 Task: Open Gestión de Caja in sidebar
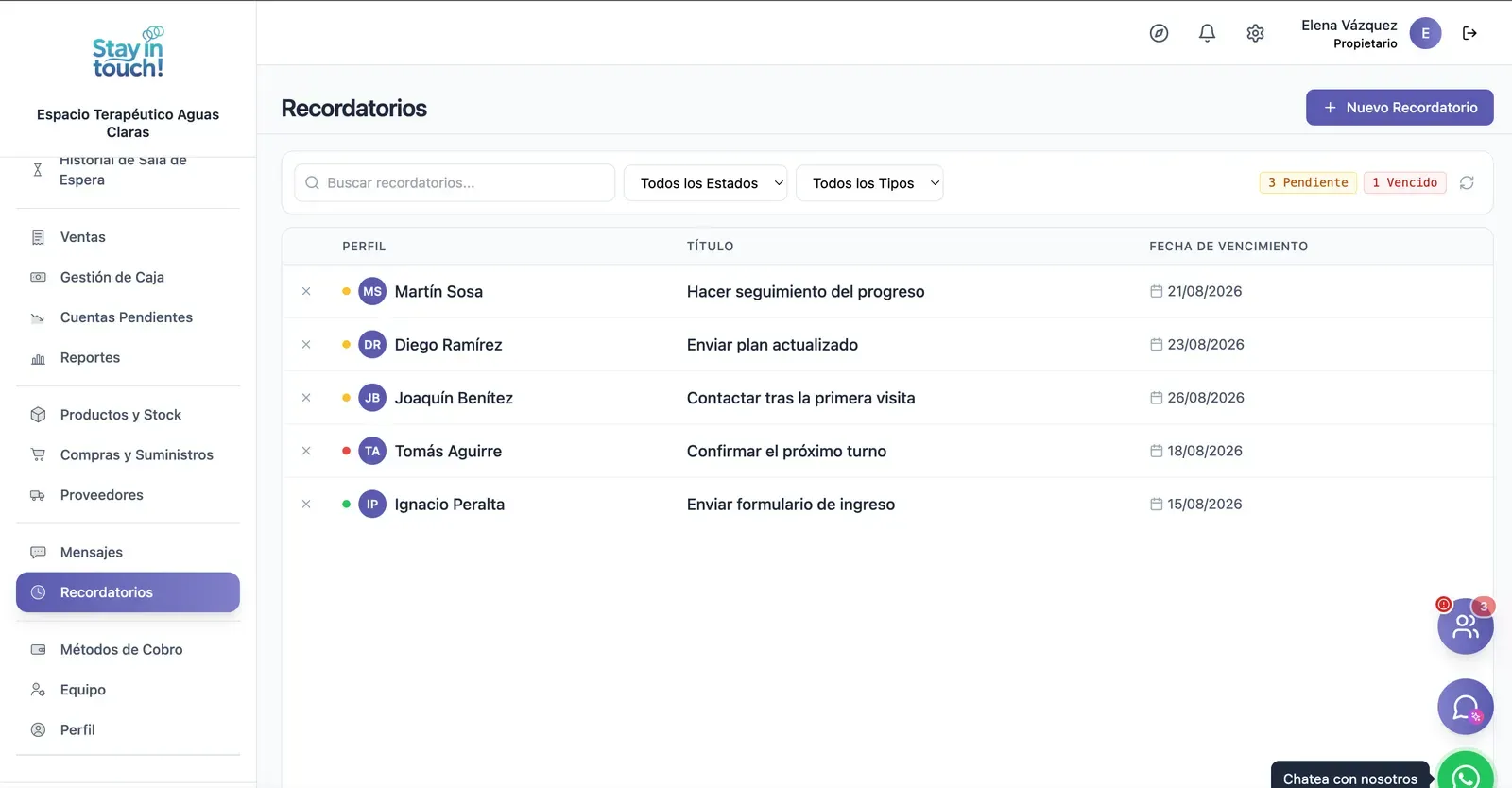[x=128, y=277]
